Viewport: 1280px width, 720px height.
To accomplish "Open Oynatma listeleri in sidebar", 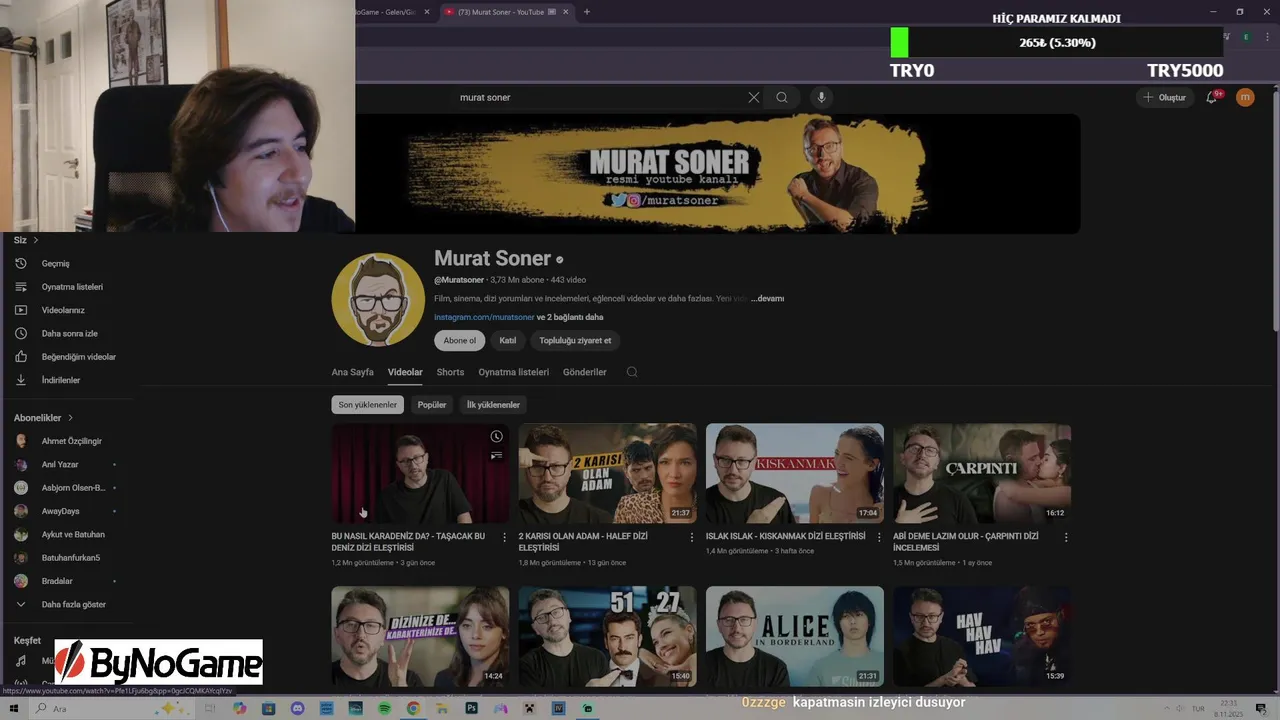I will [x=72, y=287].
